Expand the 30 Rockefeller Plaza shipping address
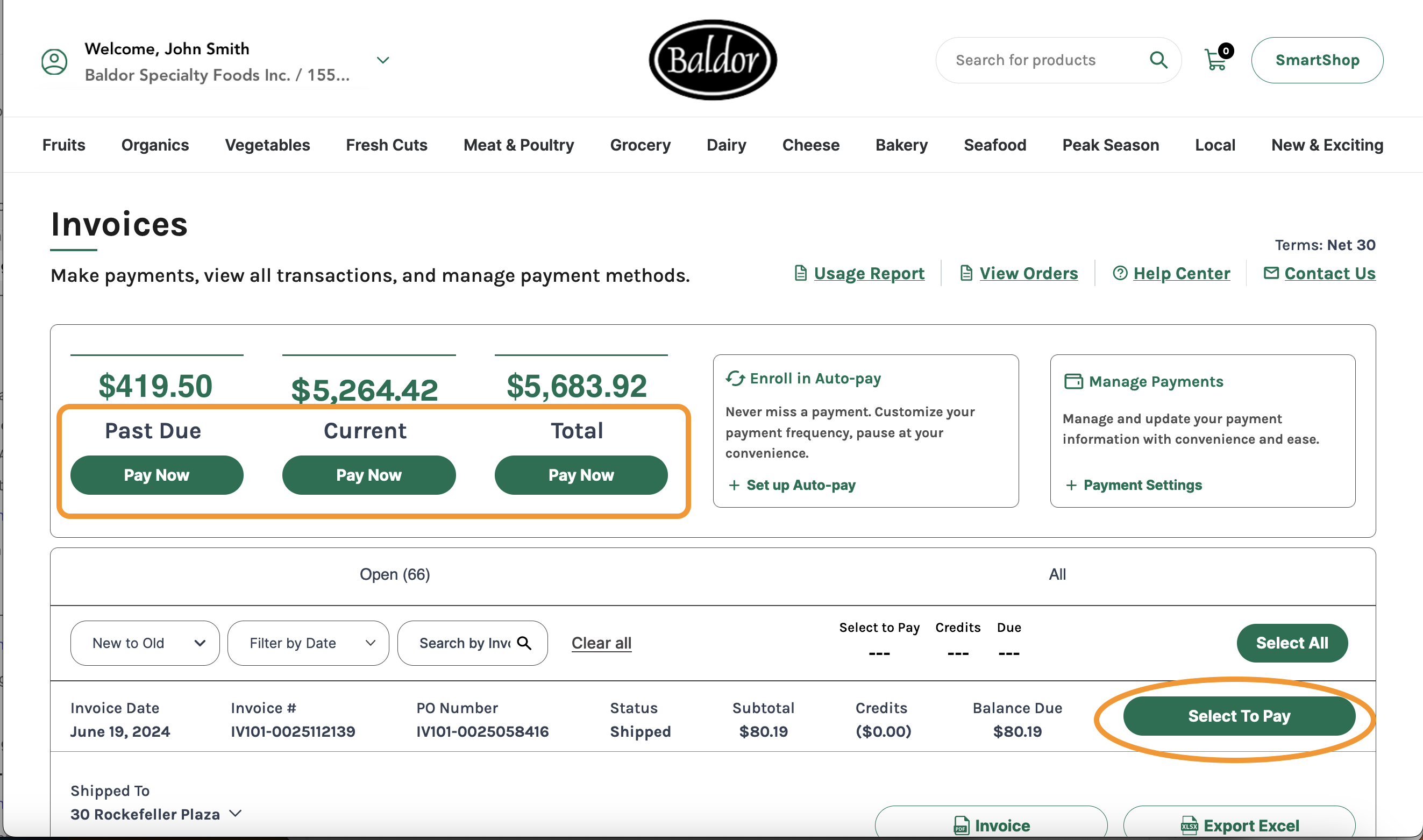This screenshot has width=1423, height=840. pyautogui.click(x=236, y=814)
